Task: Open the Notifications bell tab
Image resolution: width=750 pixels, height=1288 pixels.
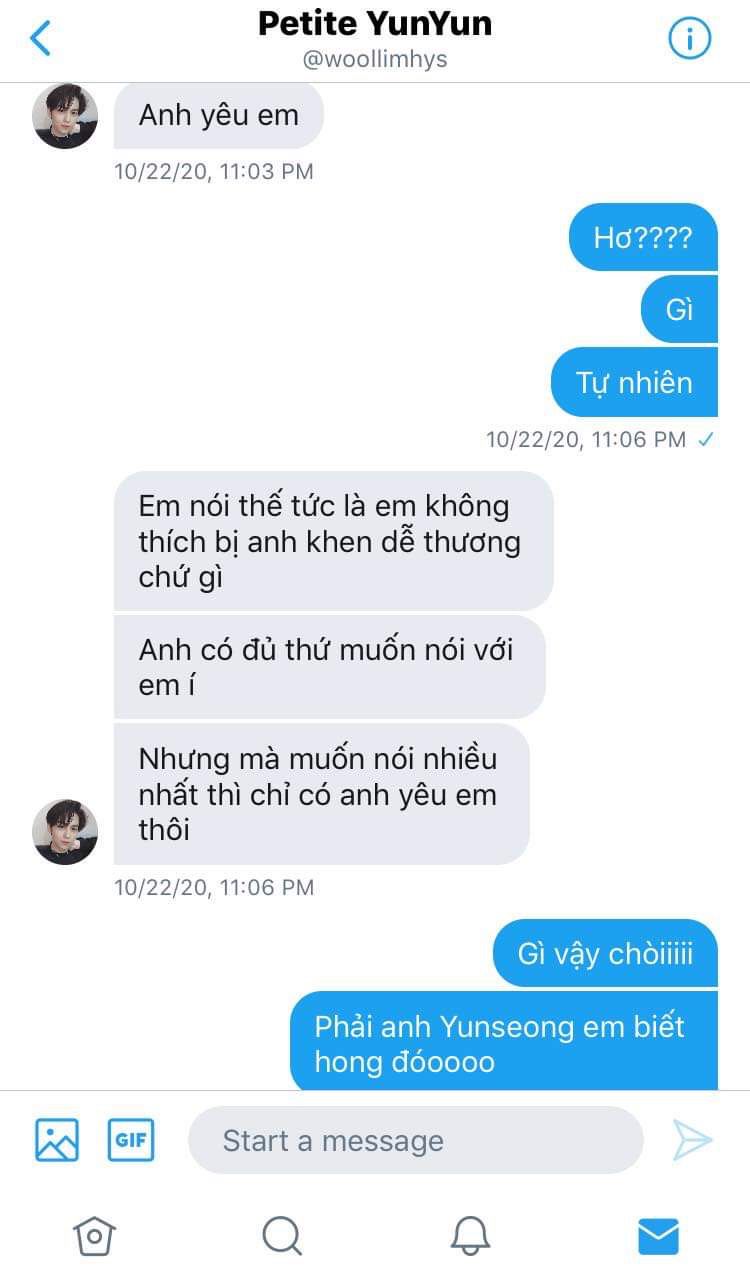Action: click(470, 1236)
